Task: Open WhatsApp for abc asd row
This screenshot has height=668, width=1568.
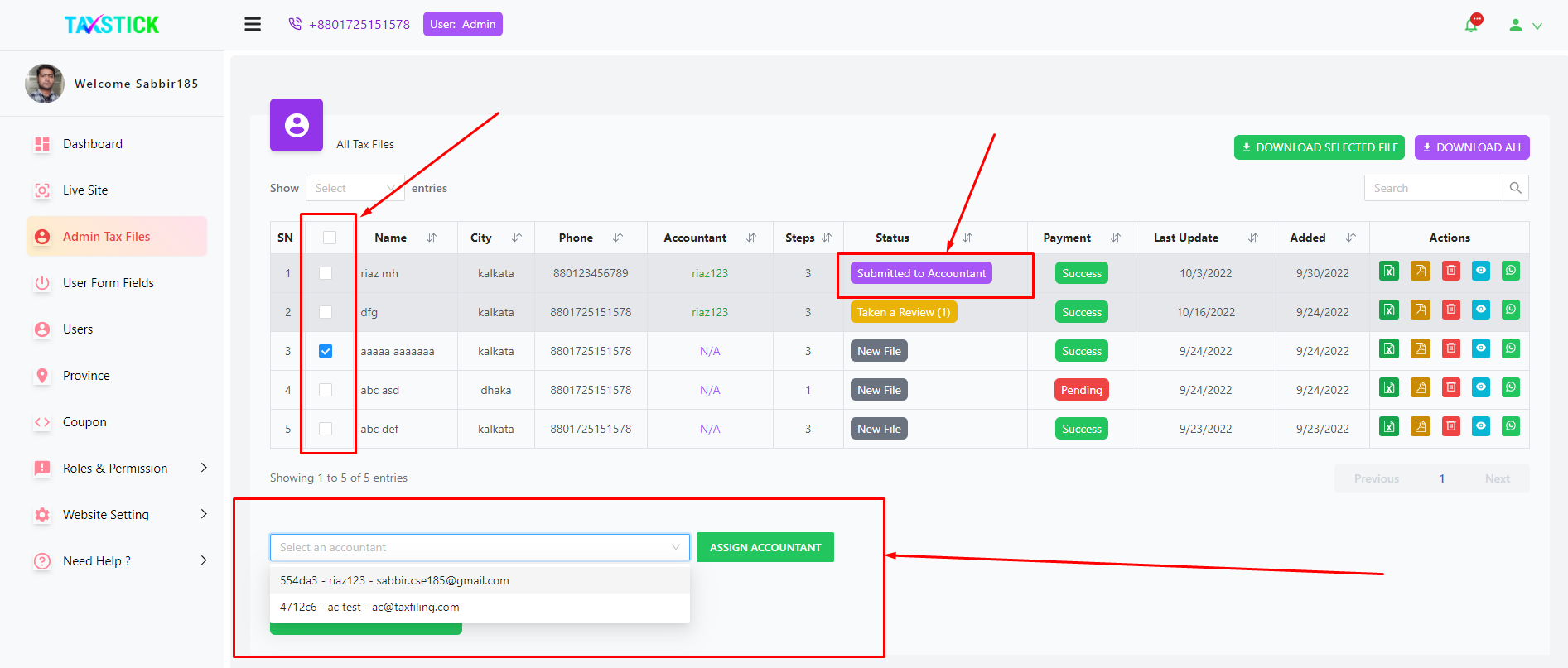Action: tap(1511, 387)
